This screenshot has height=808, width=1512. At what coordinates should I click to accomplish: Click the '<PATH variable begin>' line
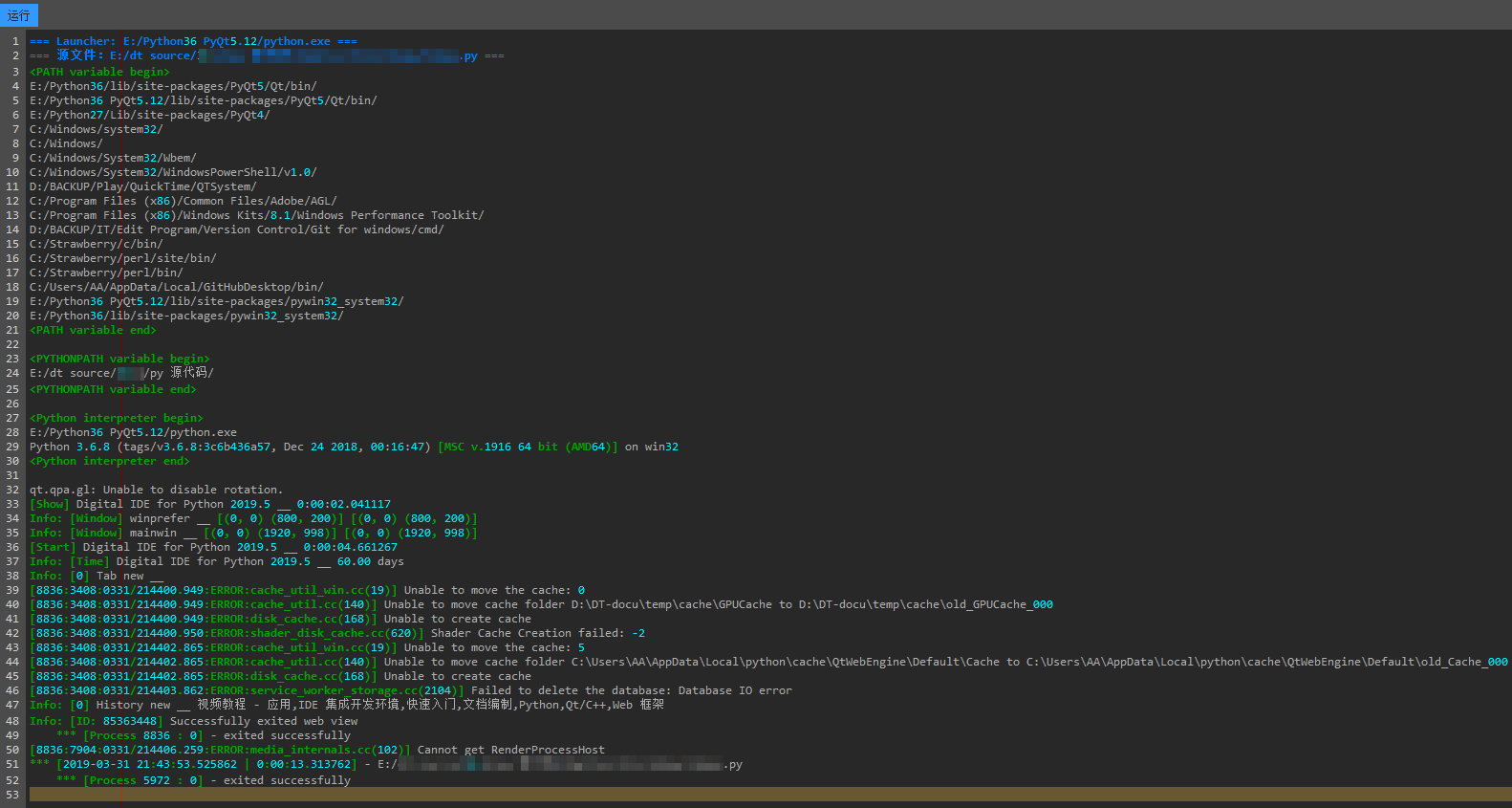tap(99, 72)
